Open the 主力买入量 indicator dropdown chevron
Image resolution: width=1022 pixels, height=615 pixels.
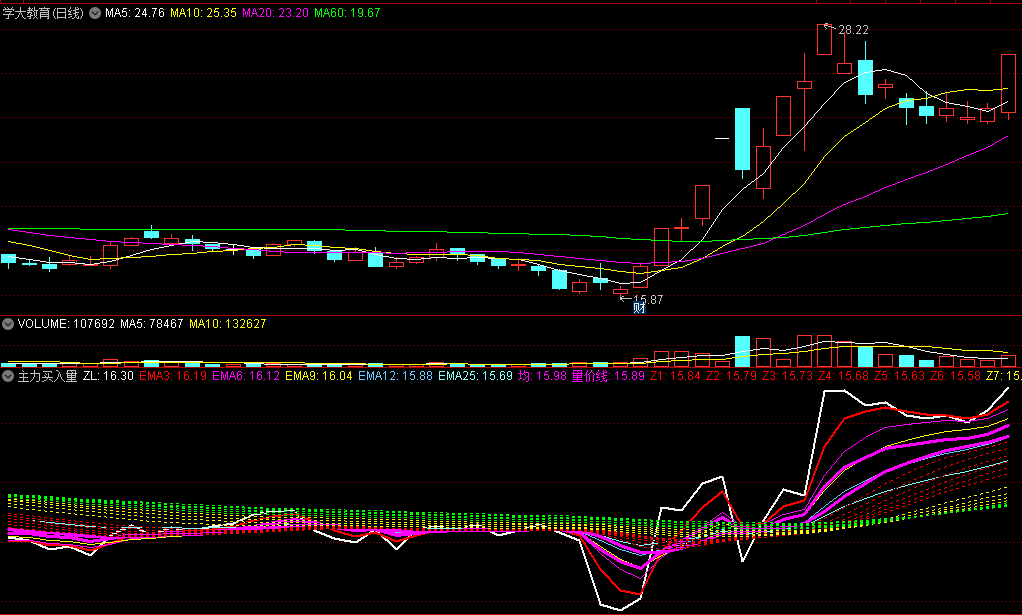point(8,376)
